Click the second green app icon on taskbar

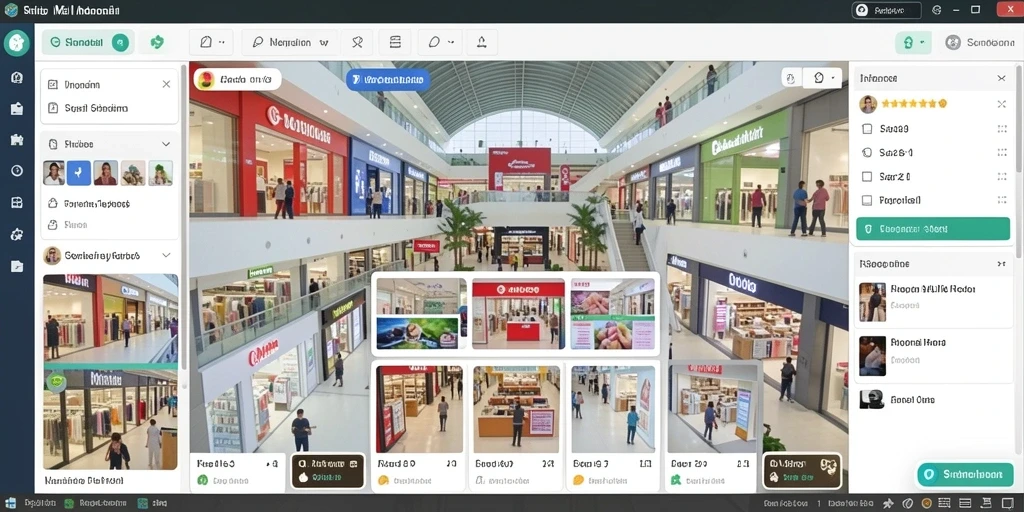pyautogui.click(x=142, y=504)
